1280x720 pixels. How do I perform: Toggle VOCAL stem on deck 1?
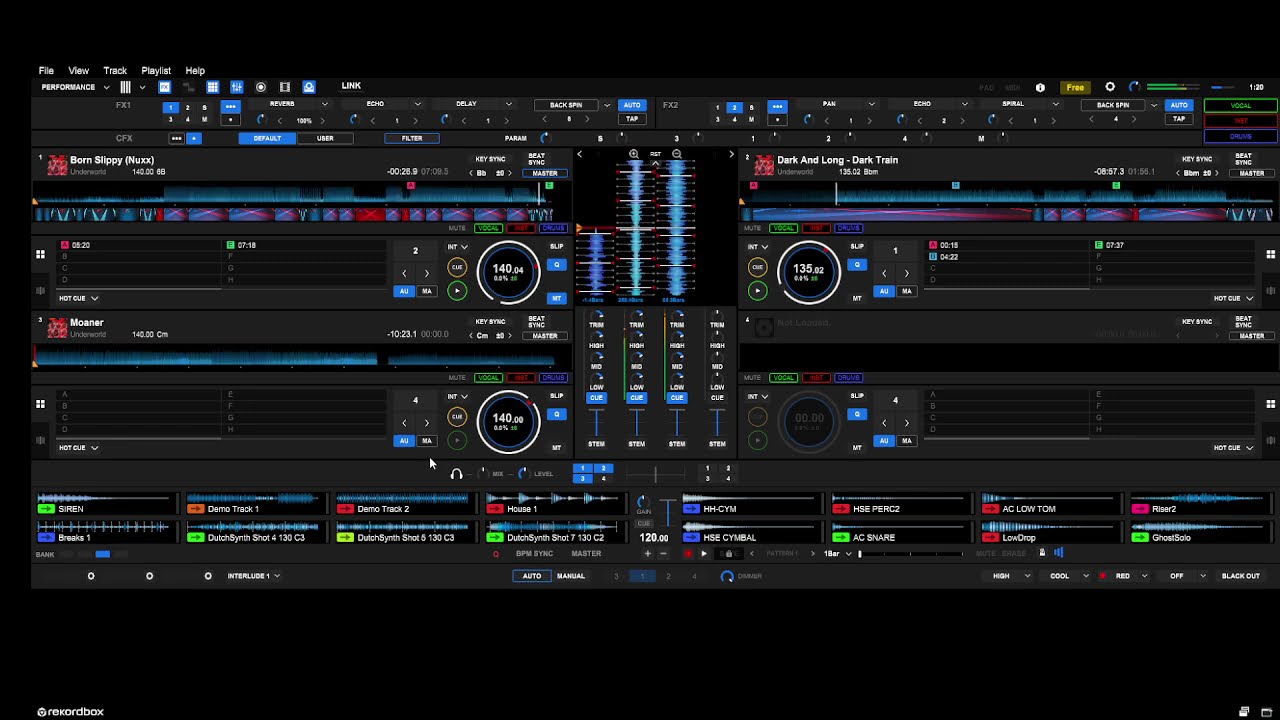pos(488,228)
